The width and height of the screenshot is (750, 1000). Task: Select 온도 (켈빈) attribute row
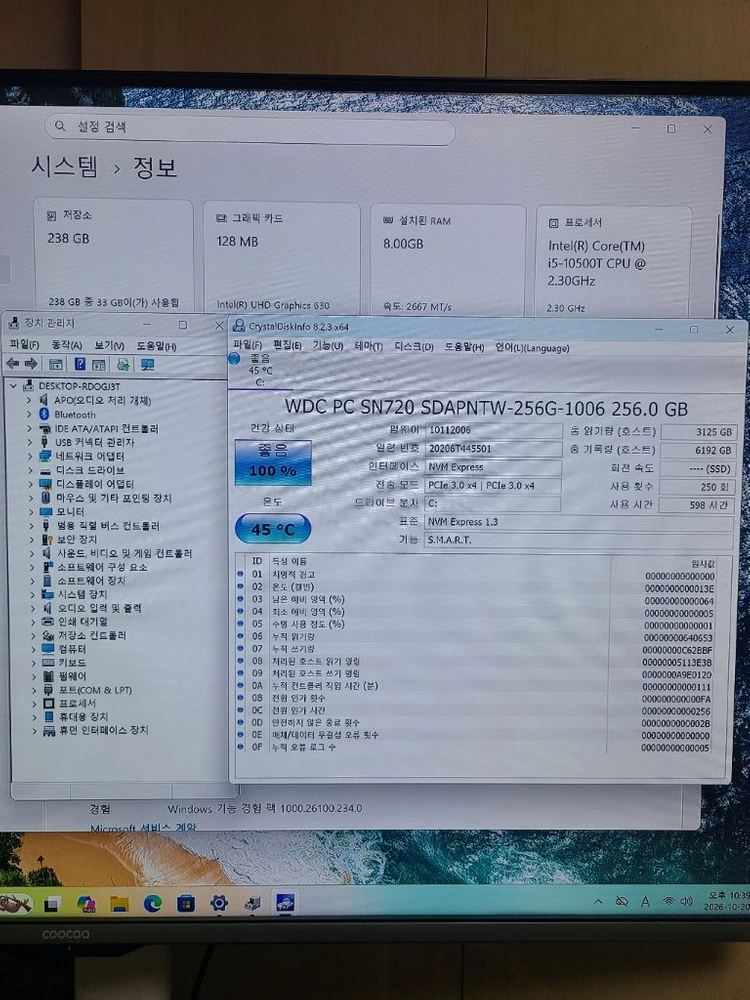point(475,587)
